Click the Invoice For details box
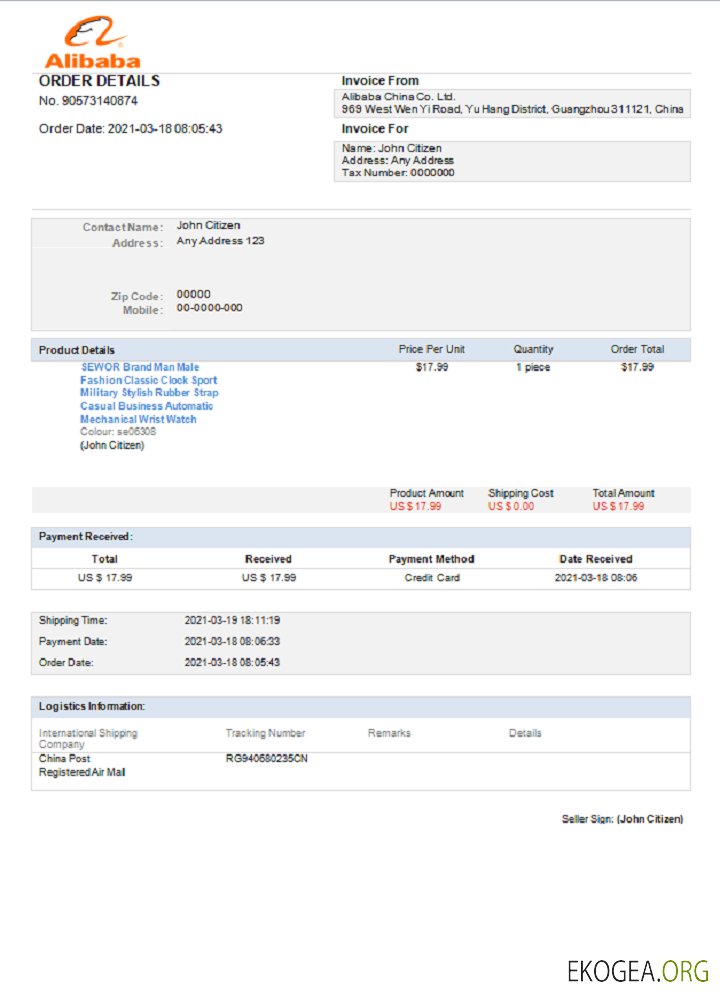The height and width of the screenshot is (1000, 720). (x=512, y=161)
